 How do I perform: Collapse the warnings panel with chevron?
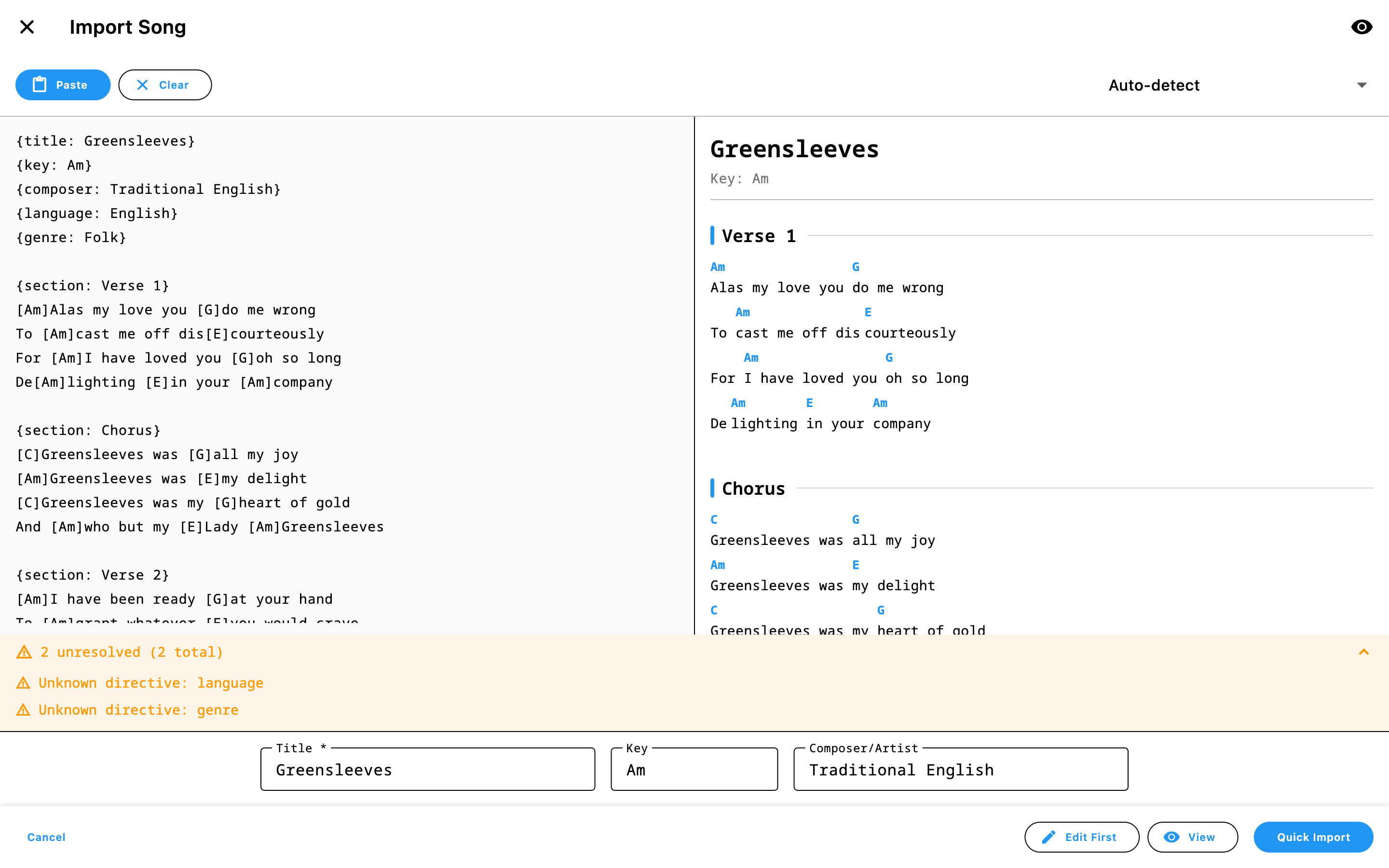point(1363,651)
